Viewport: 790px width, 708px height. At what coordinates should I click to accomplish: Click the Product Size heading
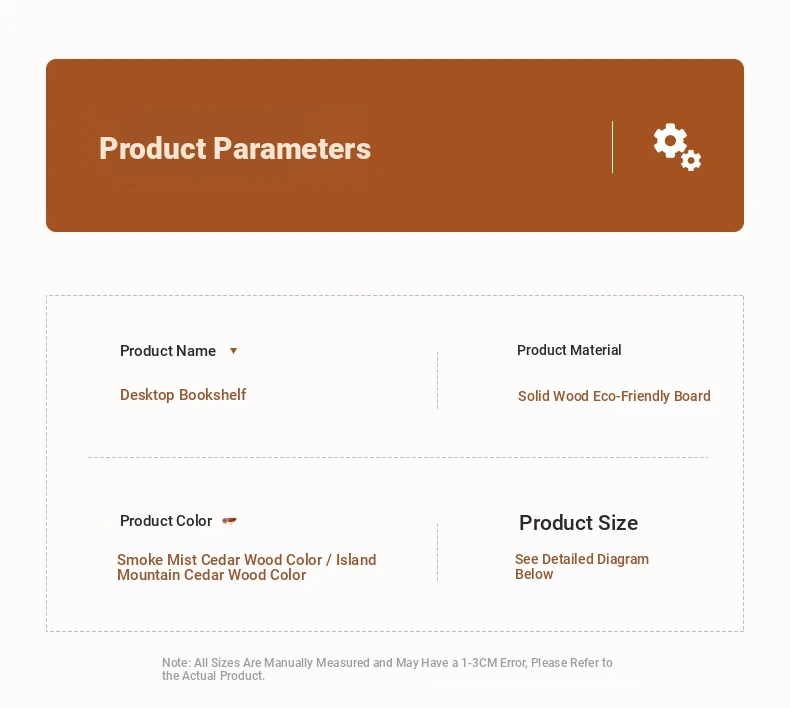point(578,523)
